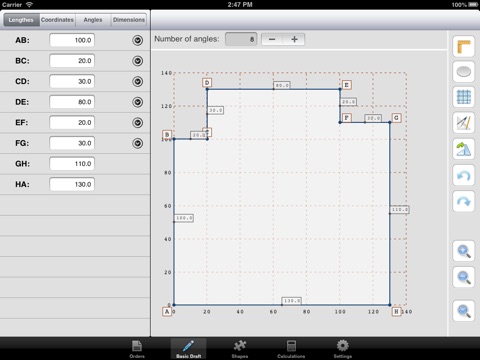Viewport: 480px width, 360px height.
Task: Select the Lengthes segment
Action: point(21,20)
